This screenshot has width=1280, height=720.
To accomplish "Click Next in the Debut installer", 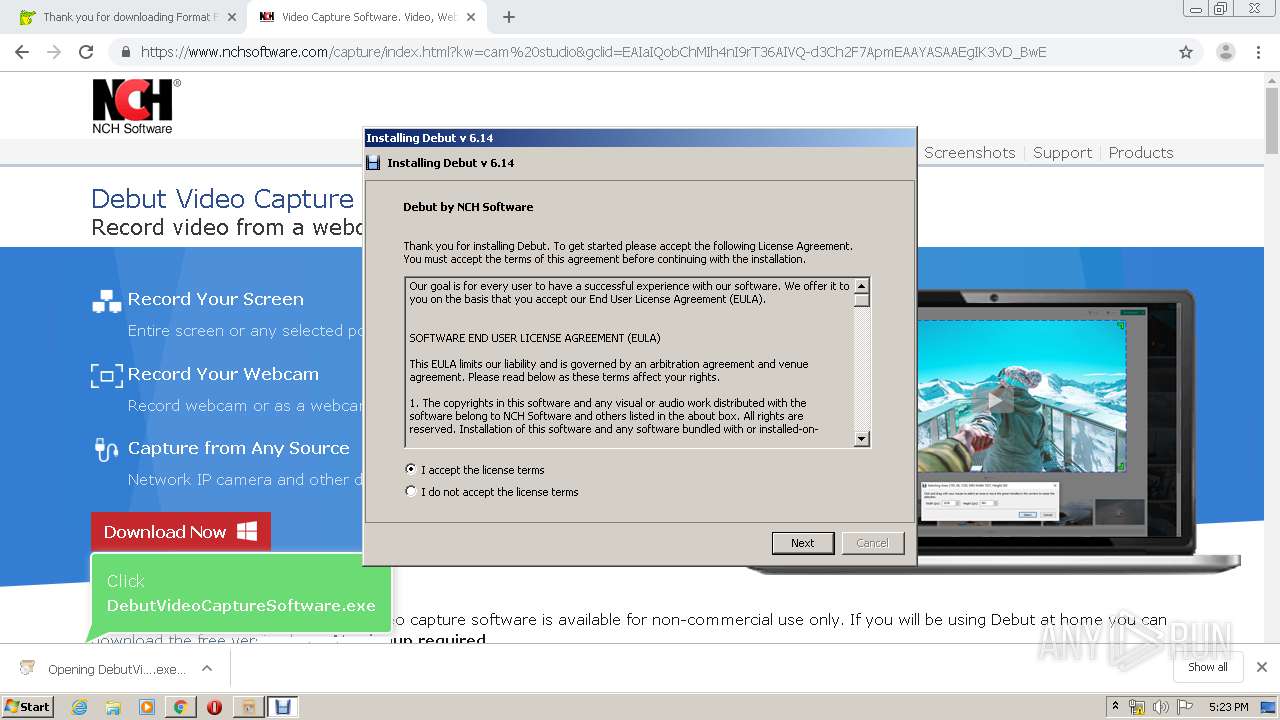I will (x=802, y=543).
